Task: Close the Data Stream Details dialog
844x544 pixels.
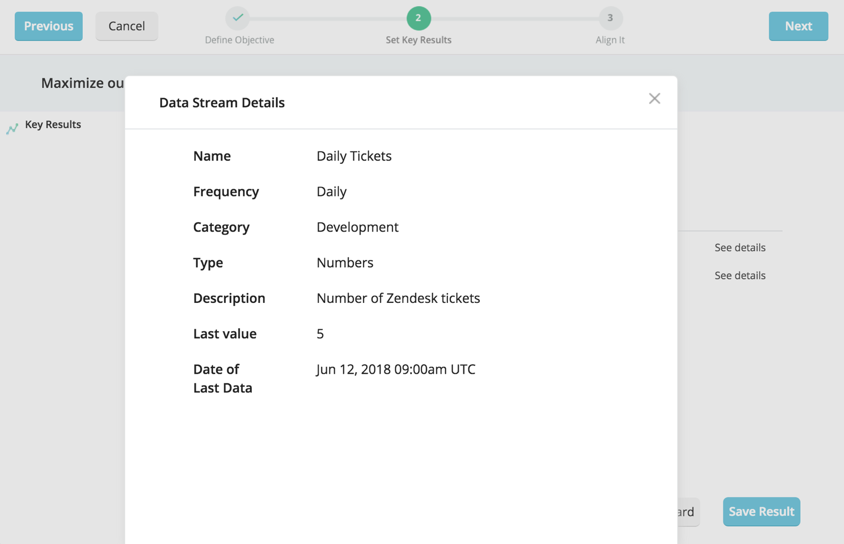Action: (x=654, y=98)
